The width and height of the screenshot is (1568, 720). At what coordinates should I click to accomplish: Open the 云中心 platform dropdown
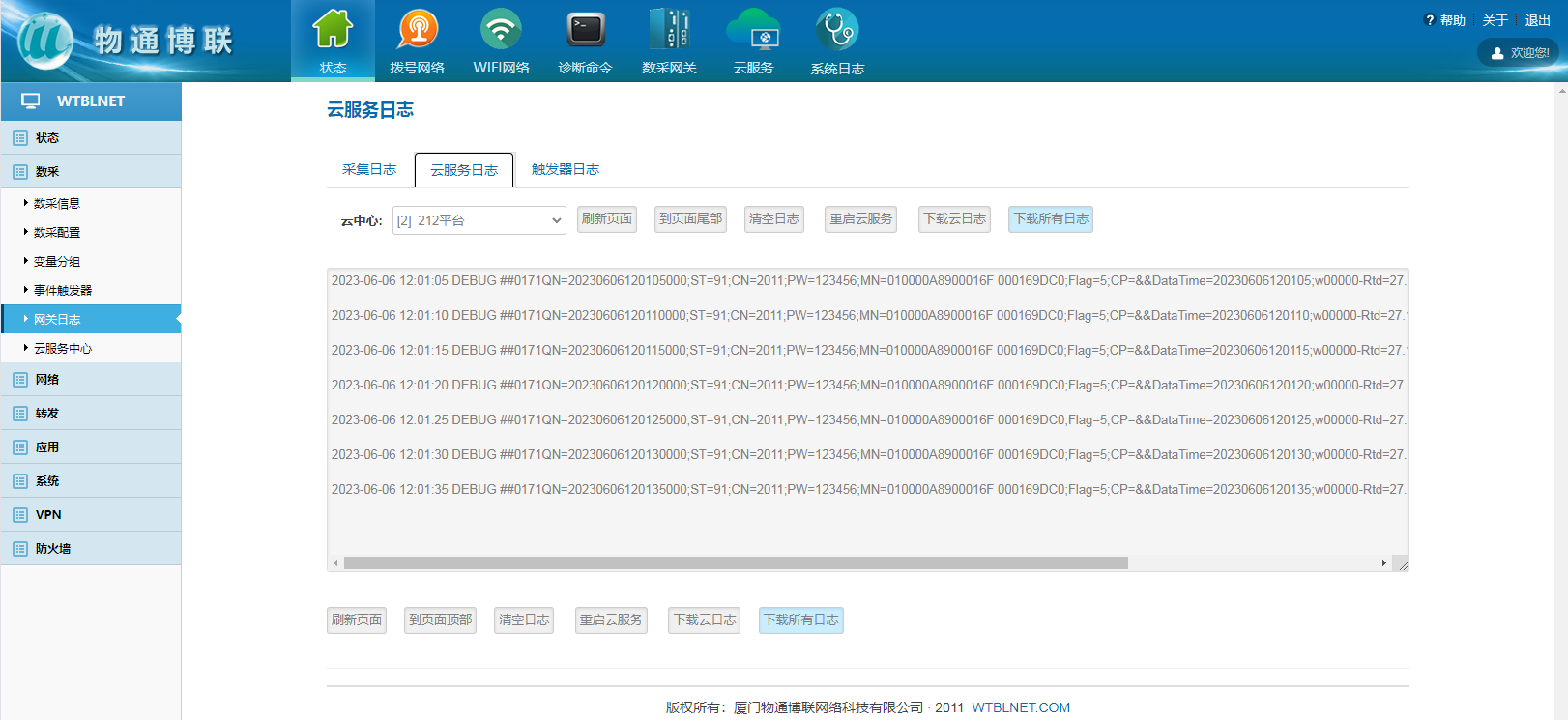click(479, 220)
